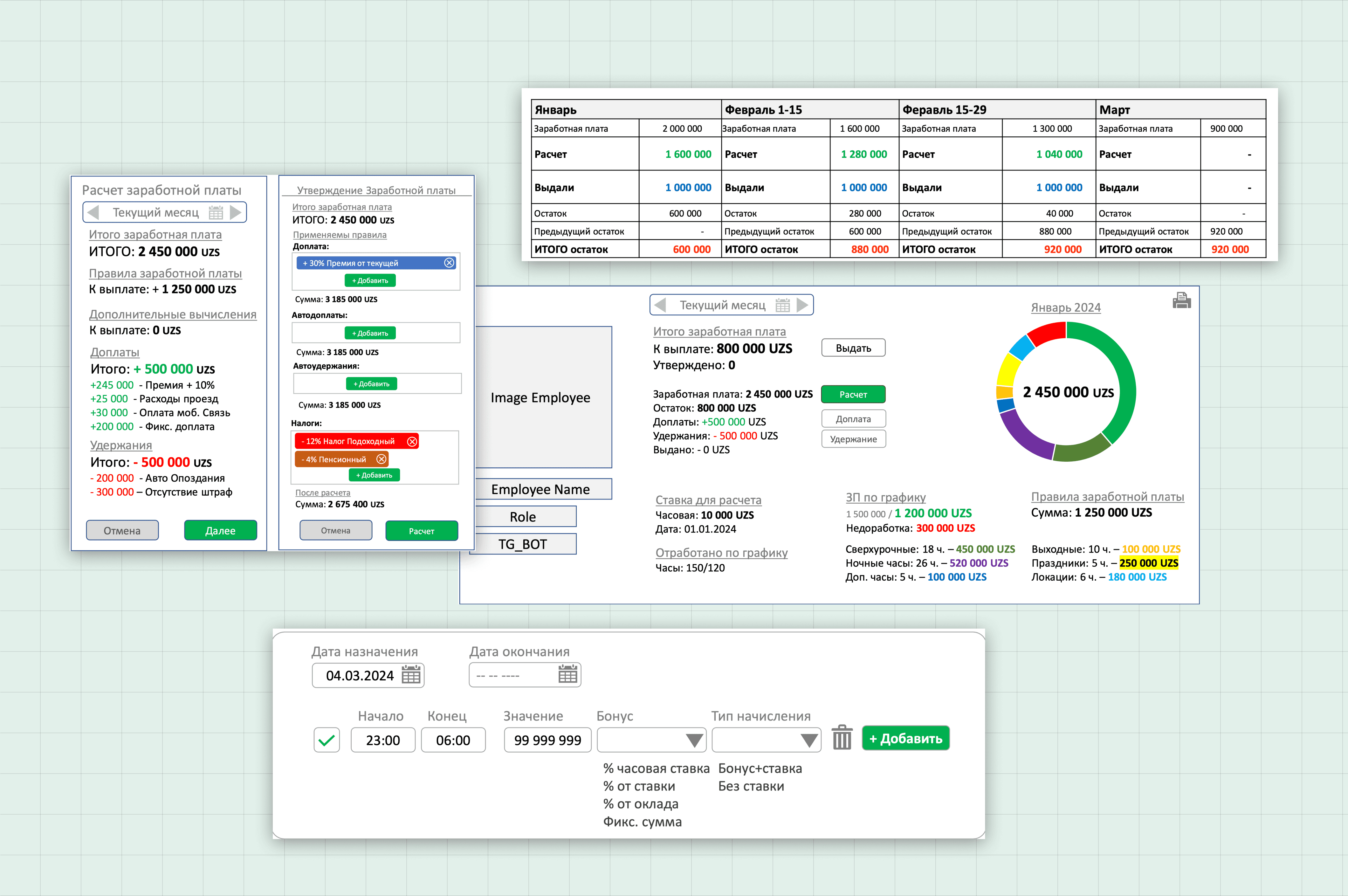This screenshot has width=1348, height=896.
Task: Click the Начало time field 23:00
Action: click(x=383, y=740)
